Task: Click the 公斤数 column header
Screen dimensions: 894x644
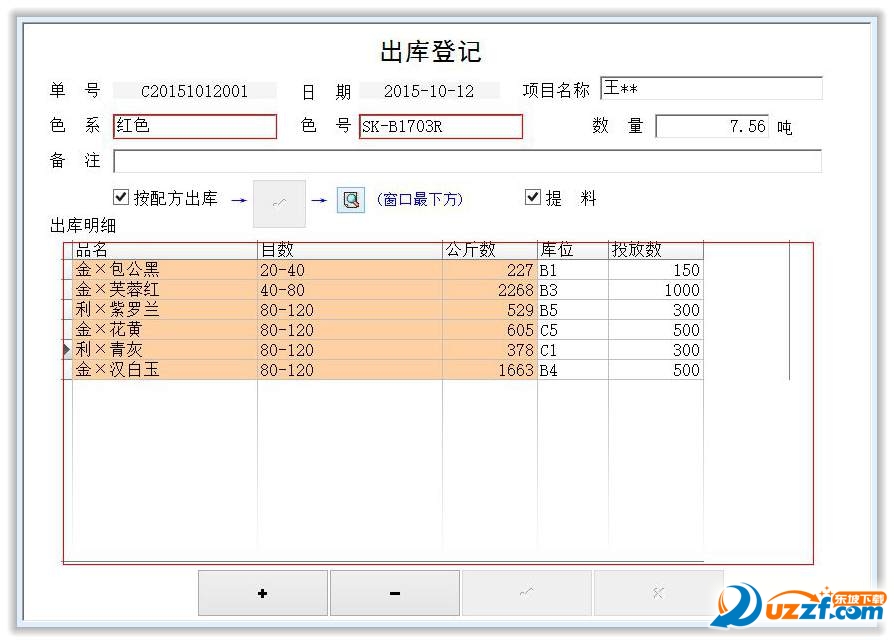Action: (490, 250)
